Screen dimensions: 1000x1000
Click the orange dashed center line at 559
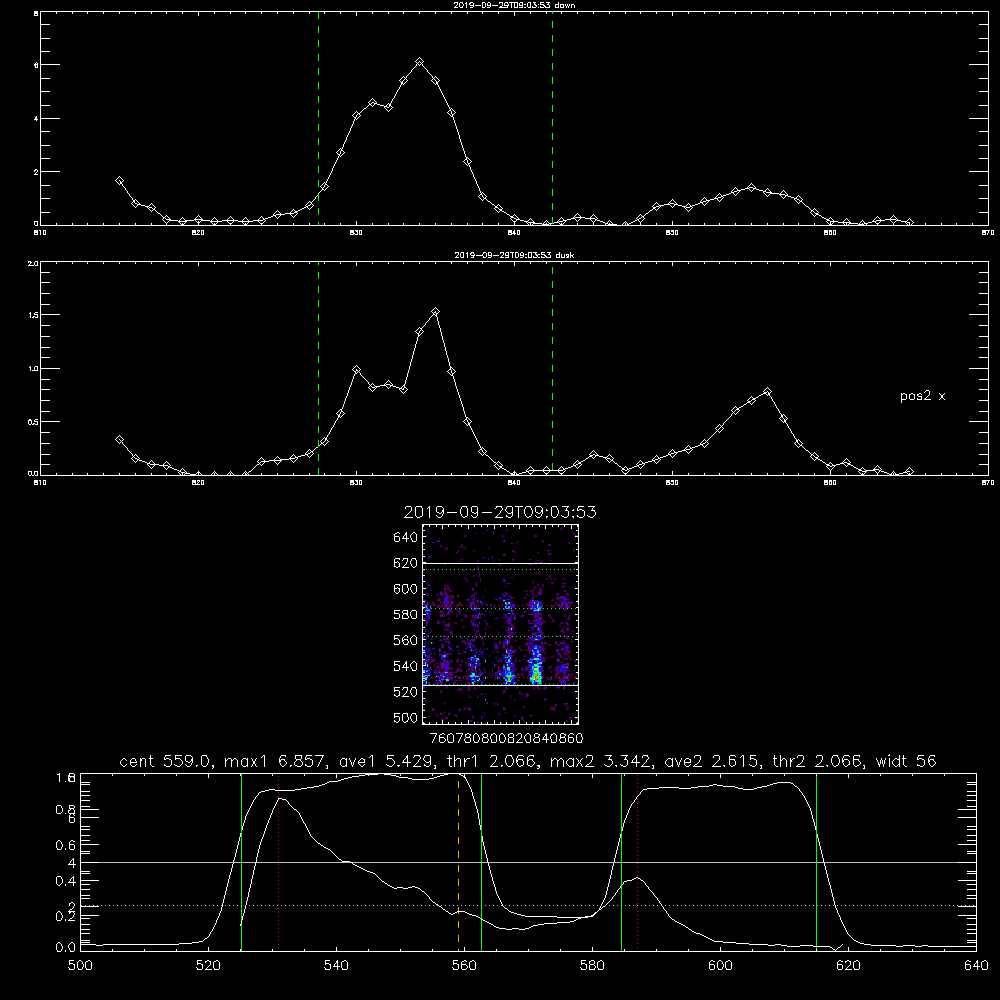459,862
